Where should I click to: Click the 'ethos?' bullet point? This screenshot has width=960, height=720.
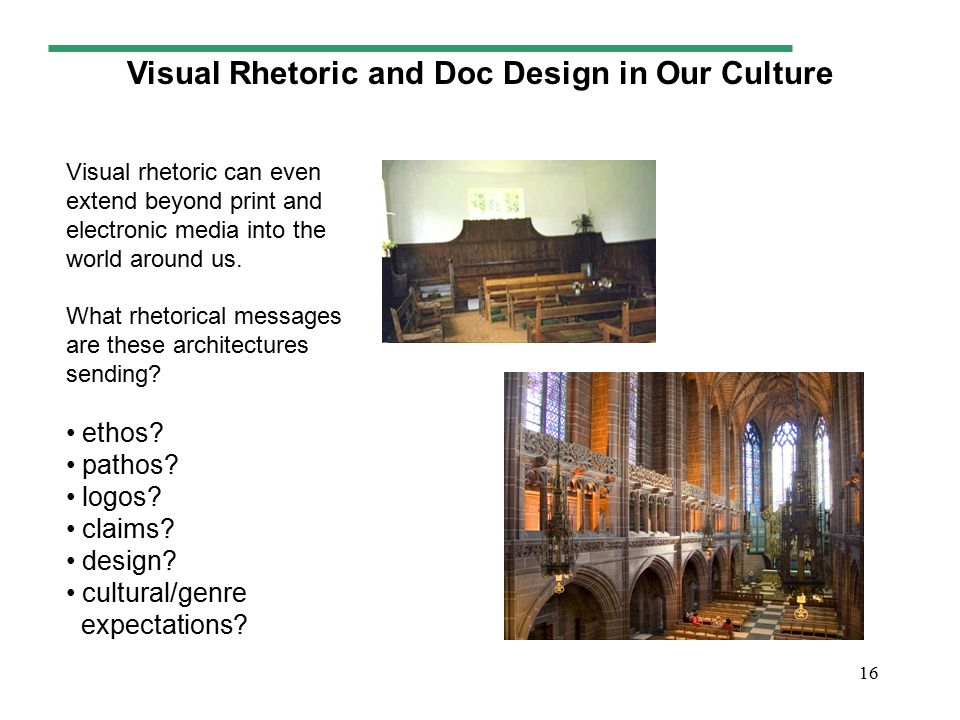(x=116, y=433)
